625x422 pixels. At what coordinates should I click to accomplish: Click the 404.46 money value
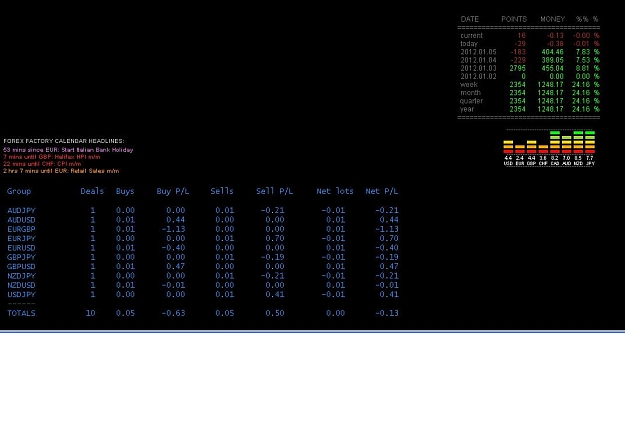[x=552, y=52]
